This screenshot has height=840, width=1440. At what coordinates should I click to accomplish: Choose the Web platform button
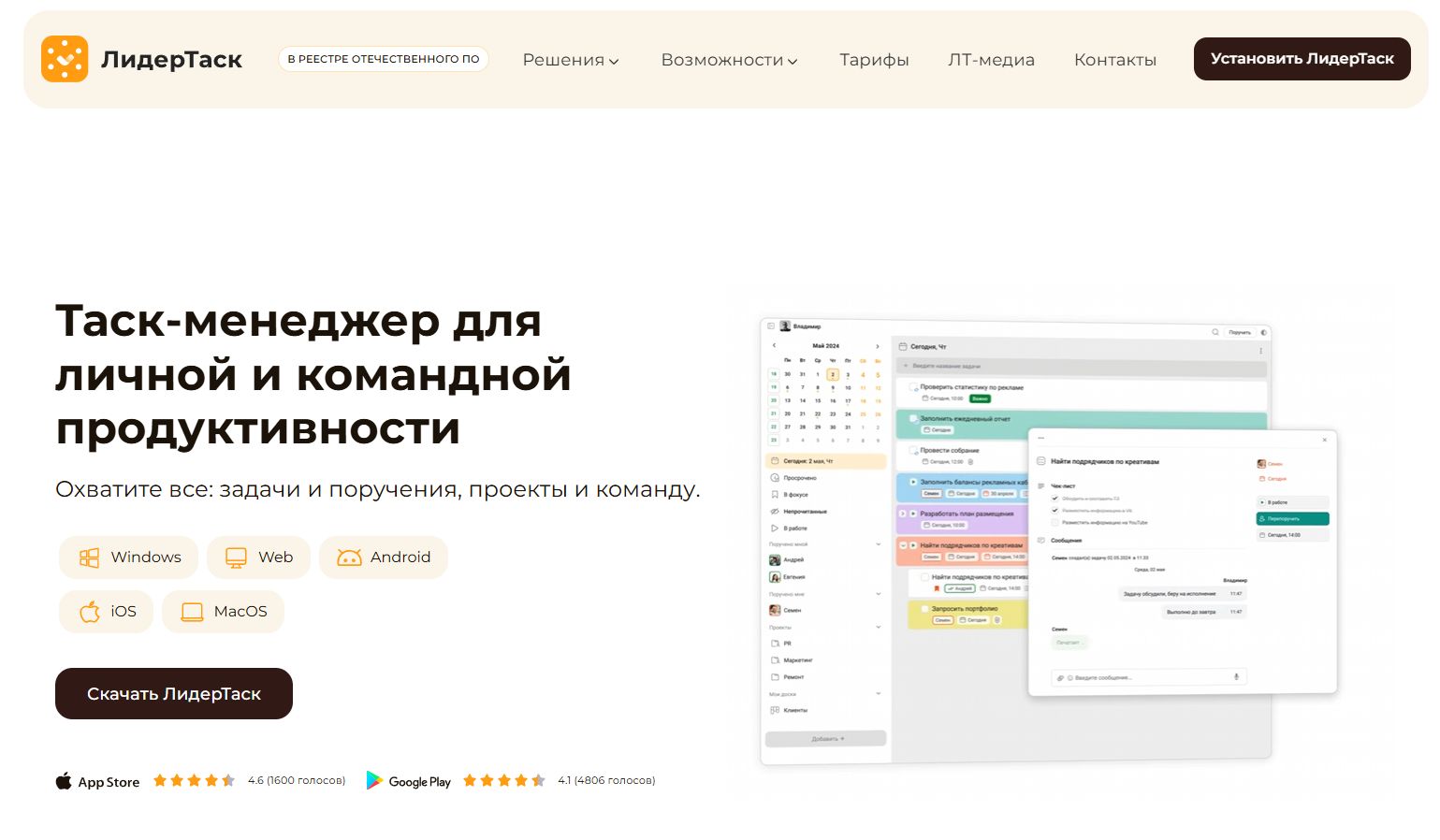point(258,558)
